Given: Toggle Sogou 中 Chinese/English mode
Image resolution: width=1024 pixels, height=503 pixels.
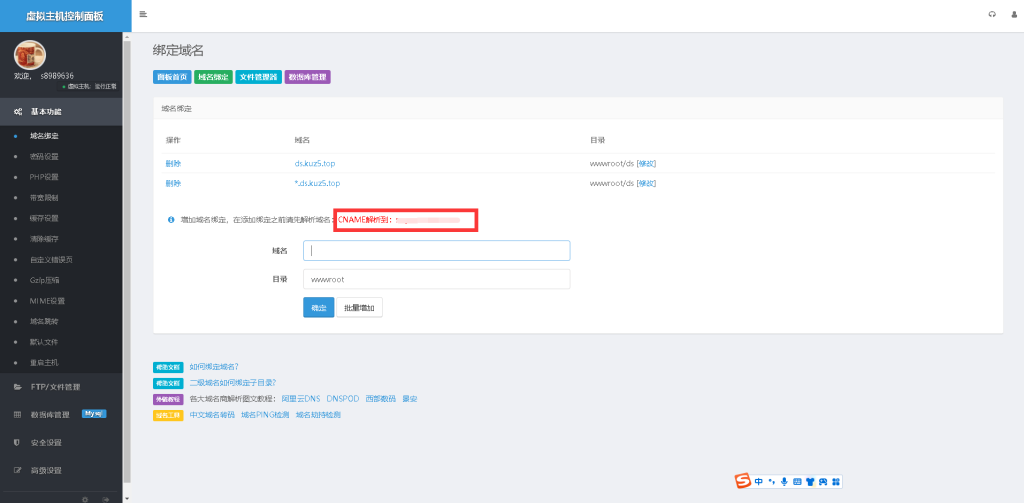Looking at the screenshot, I should point(758,481).
